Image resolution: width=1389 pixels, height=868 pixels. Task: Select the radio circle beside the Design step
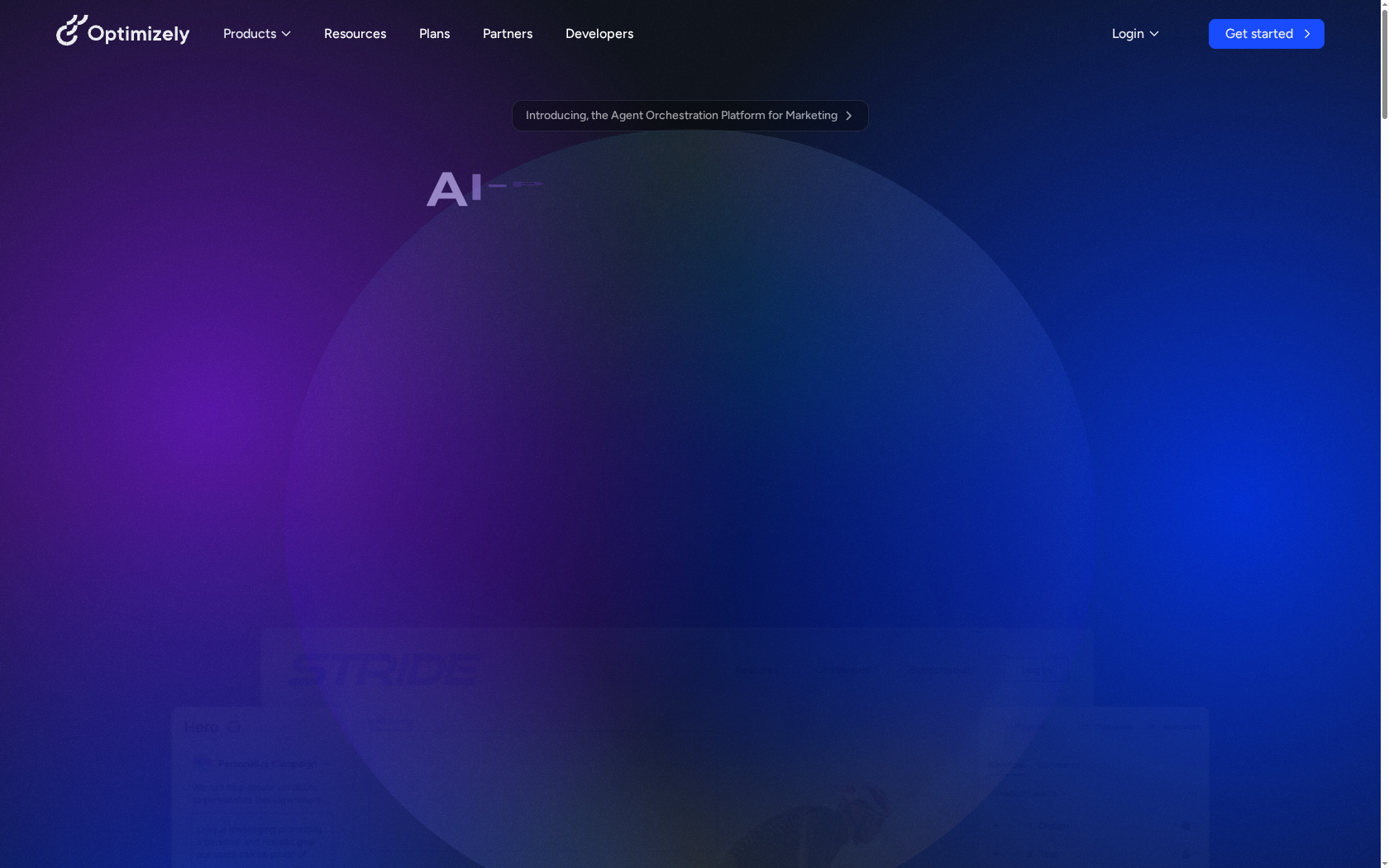995,826
